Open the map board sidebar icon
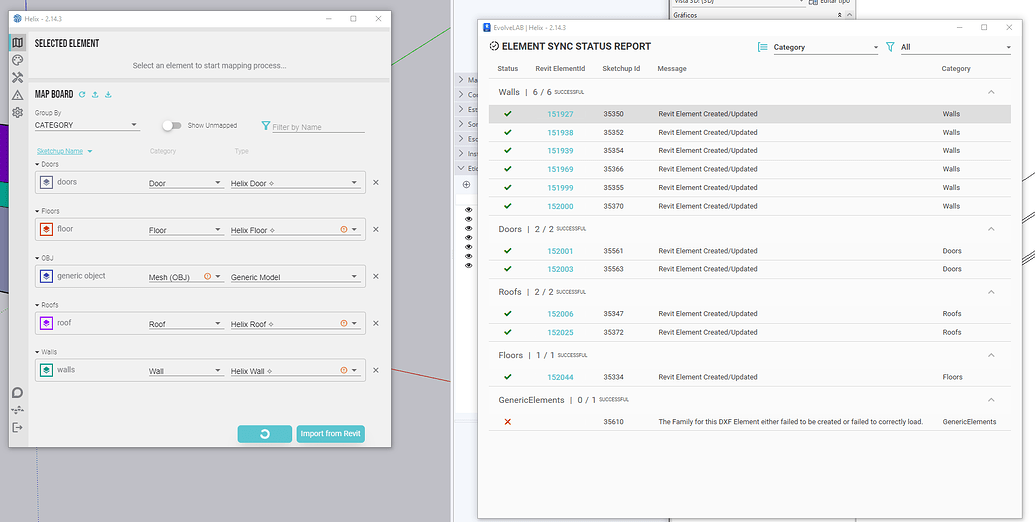The height and width of the screenshot is (522, 1035). coord(17,43)
